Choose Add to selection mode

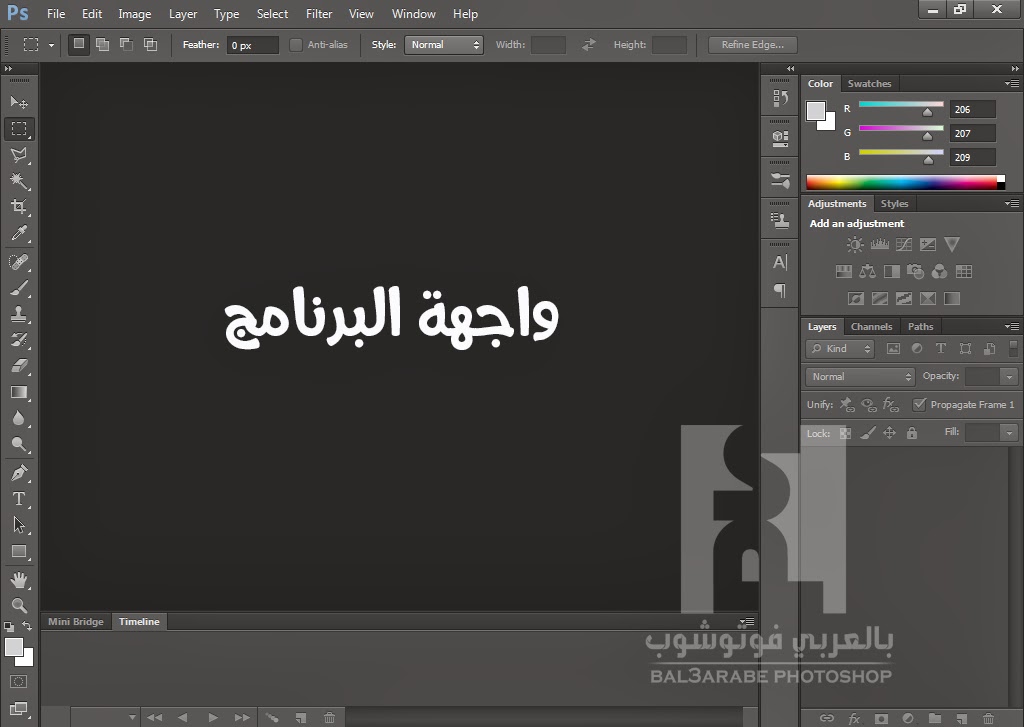(x=103, y=44)
